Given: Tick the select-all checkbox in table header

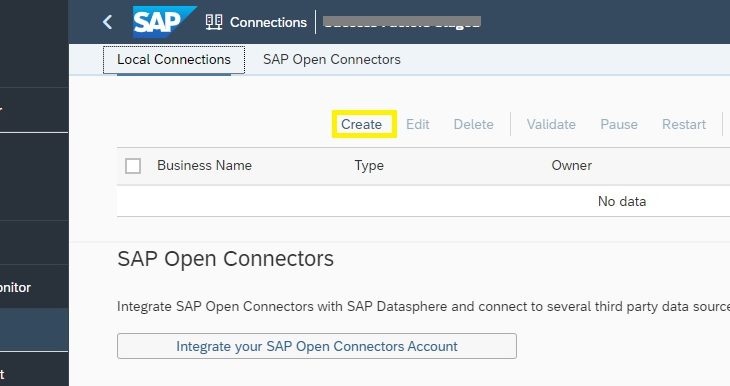Looking at the screenshot, I should 133,166.
